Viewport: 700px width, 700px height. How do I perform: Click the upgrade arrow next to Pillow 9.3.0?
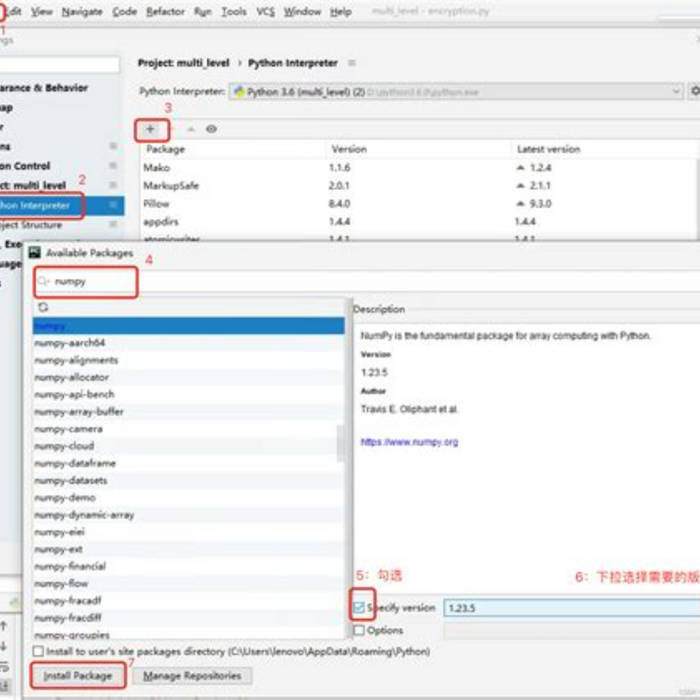tap(520, 204)
